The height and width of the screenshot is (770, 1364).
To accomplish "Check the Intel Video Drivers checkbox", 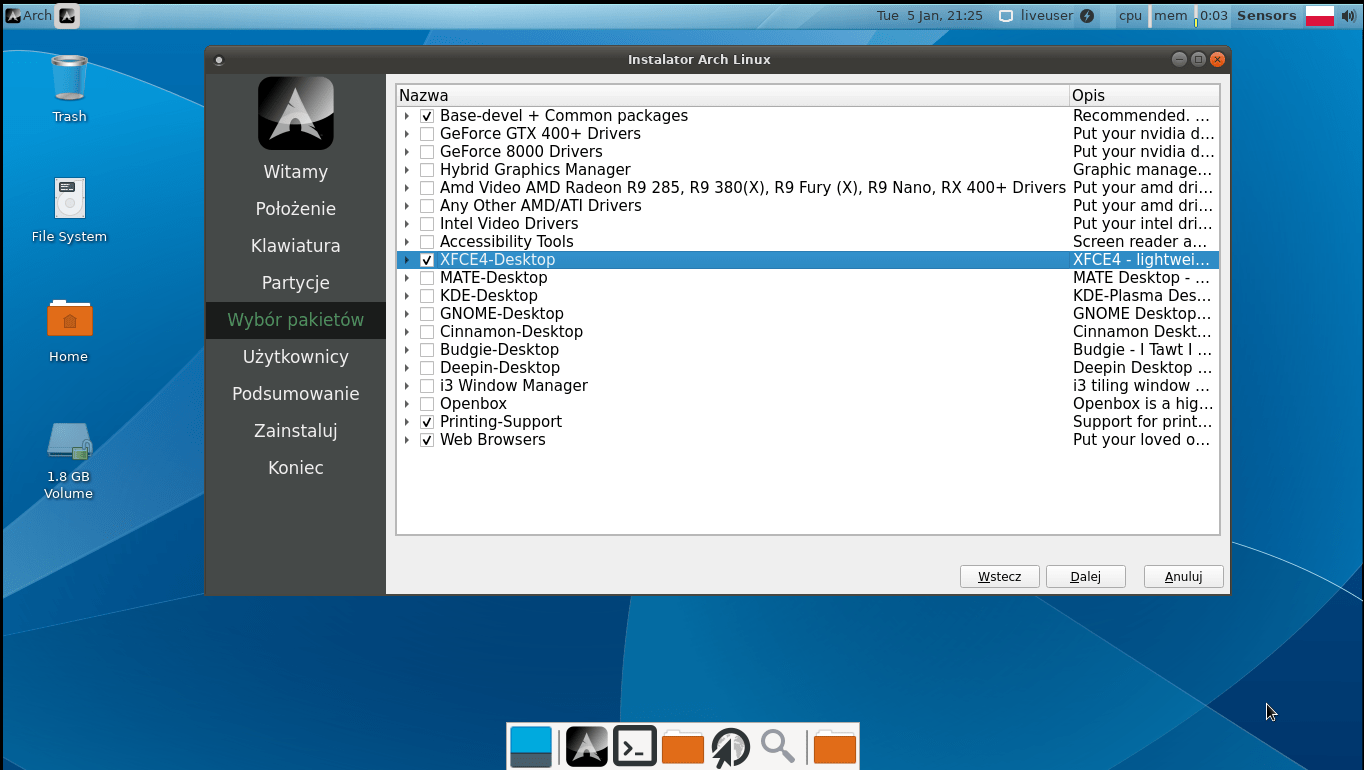I will [427, 224].
